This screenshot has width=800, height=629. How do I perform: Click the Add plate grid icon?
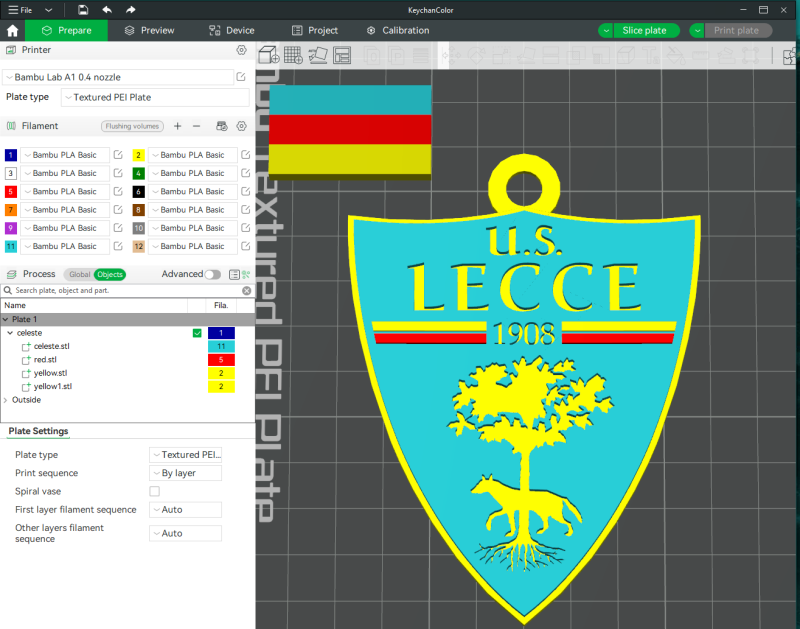(293, 55)
